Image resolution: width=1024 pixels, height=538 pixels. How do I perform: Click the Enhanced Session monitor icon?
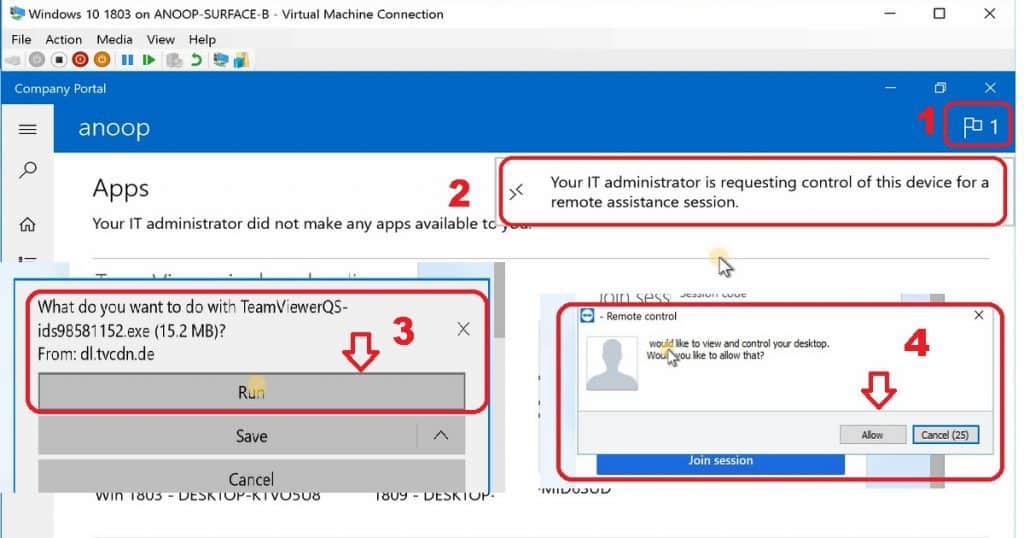(218, 60)
